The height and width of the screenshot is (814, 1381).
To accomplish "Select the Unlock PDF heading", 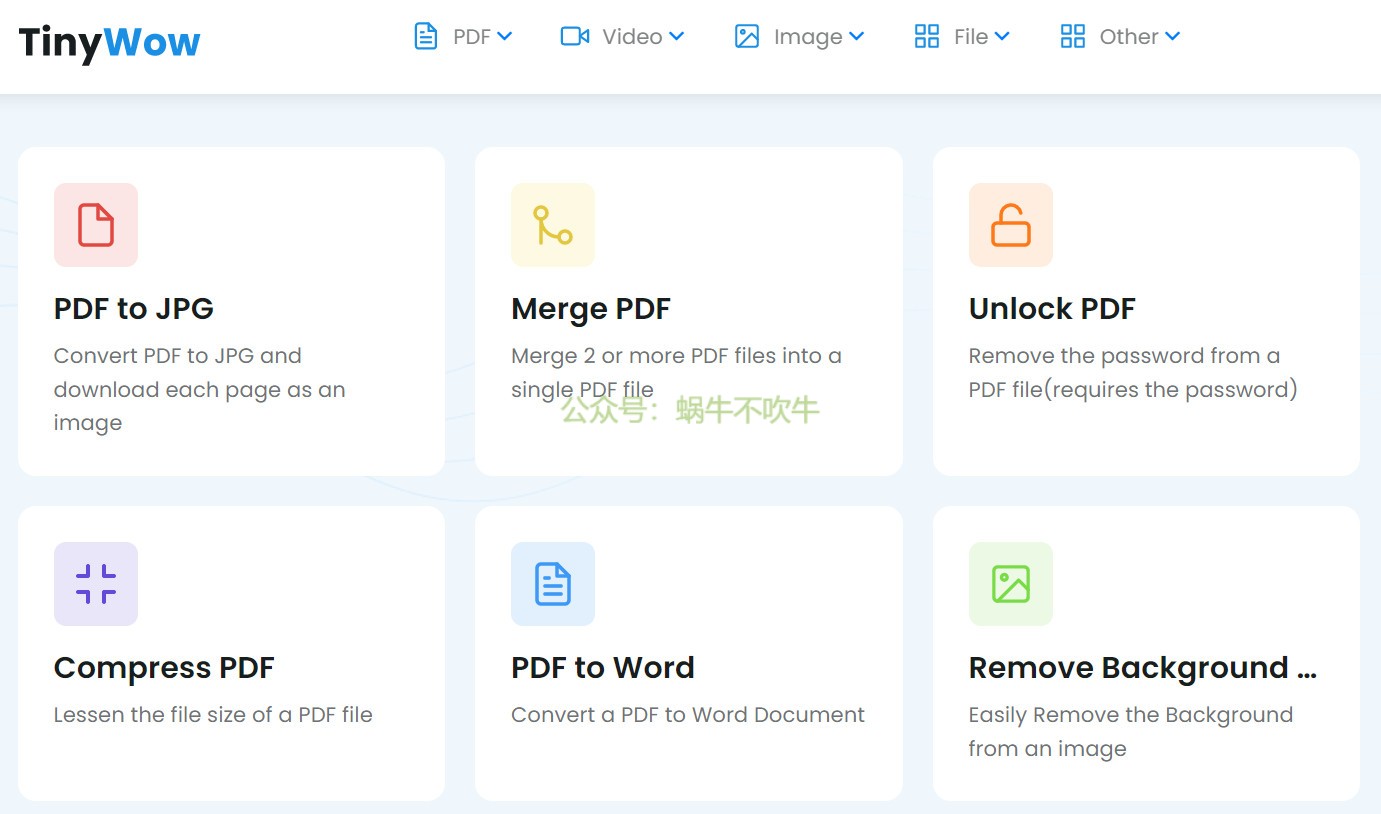I will 1051,309.
